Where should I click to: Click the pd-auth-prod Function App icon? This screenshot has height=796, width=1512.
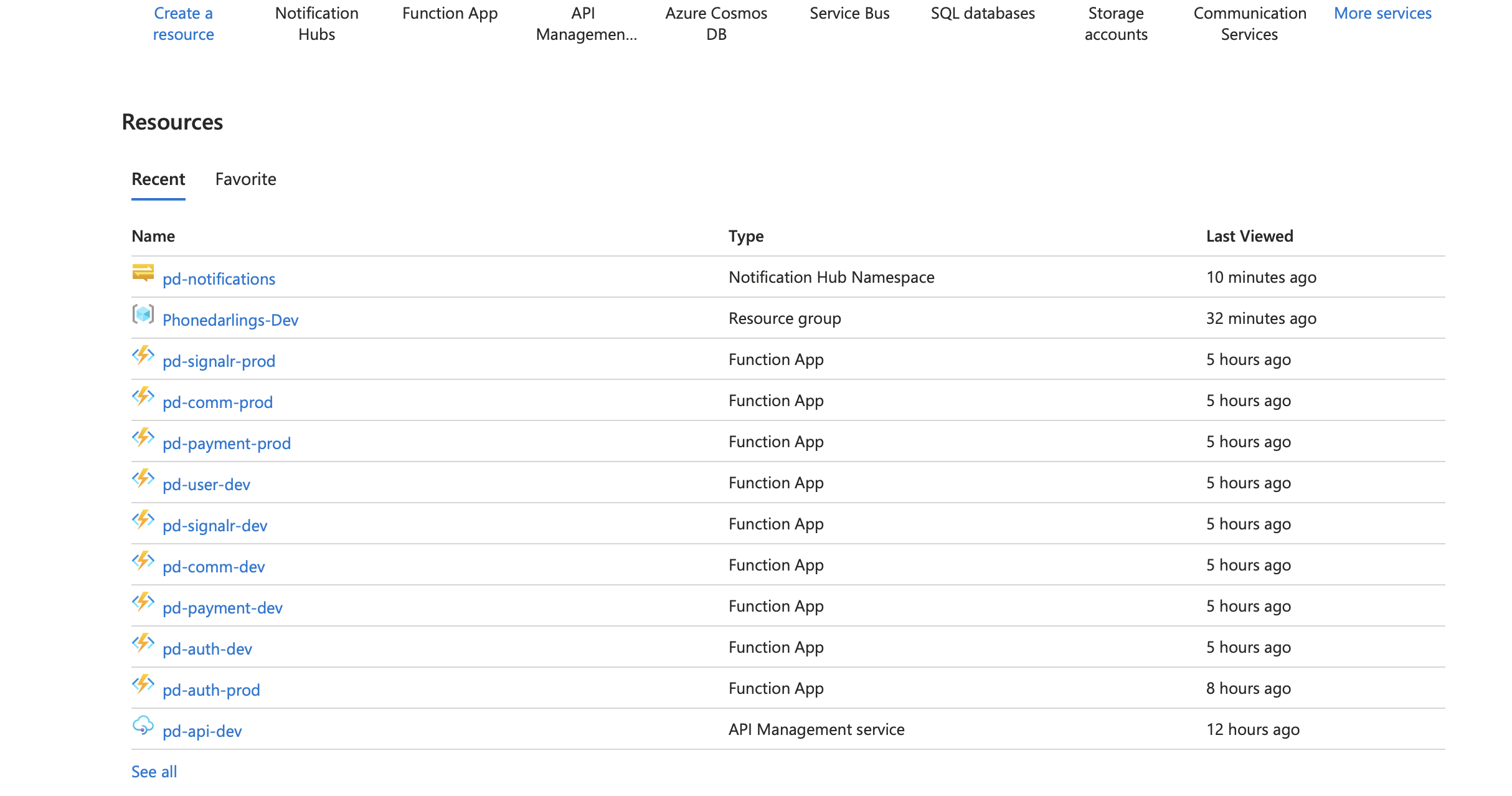[143, 685]
